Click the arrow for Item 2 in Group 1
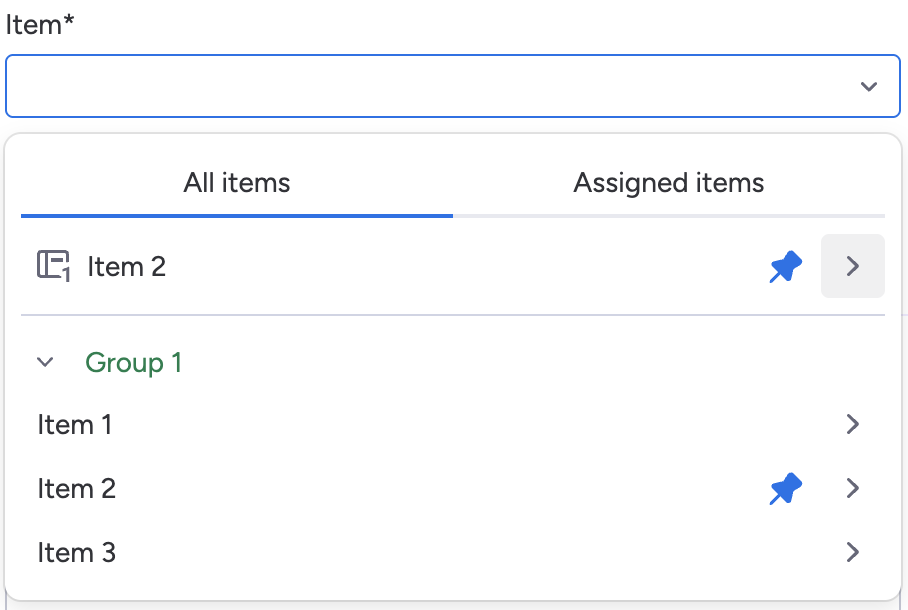Viewport: 908px width, 610px height. tap(852, 489)
